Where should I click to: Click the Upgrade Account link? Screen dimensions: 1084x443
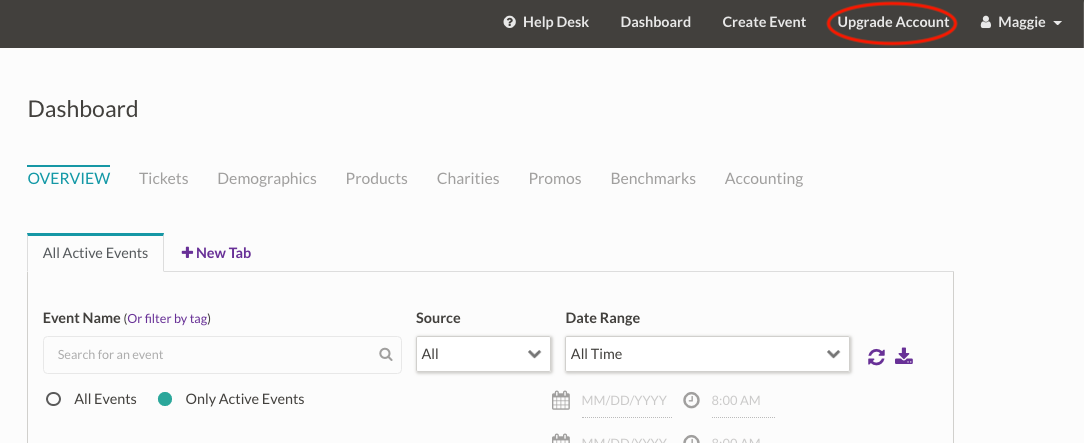pyautogui.click(x=893, y=22)
